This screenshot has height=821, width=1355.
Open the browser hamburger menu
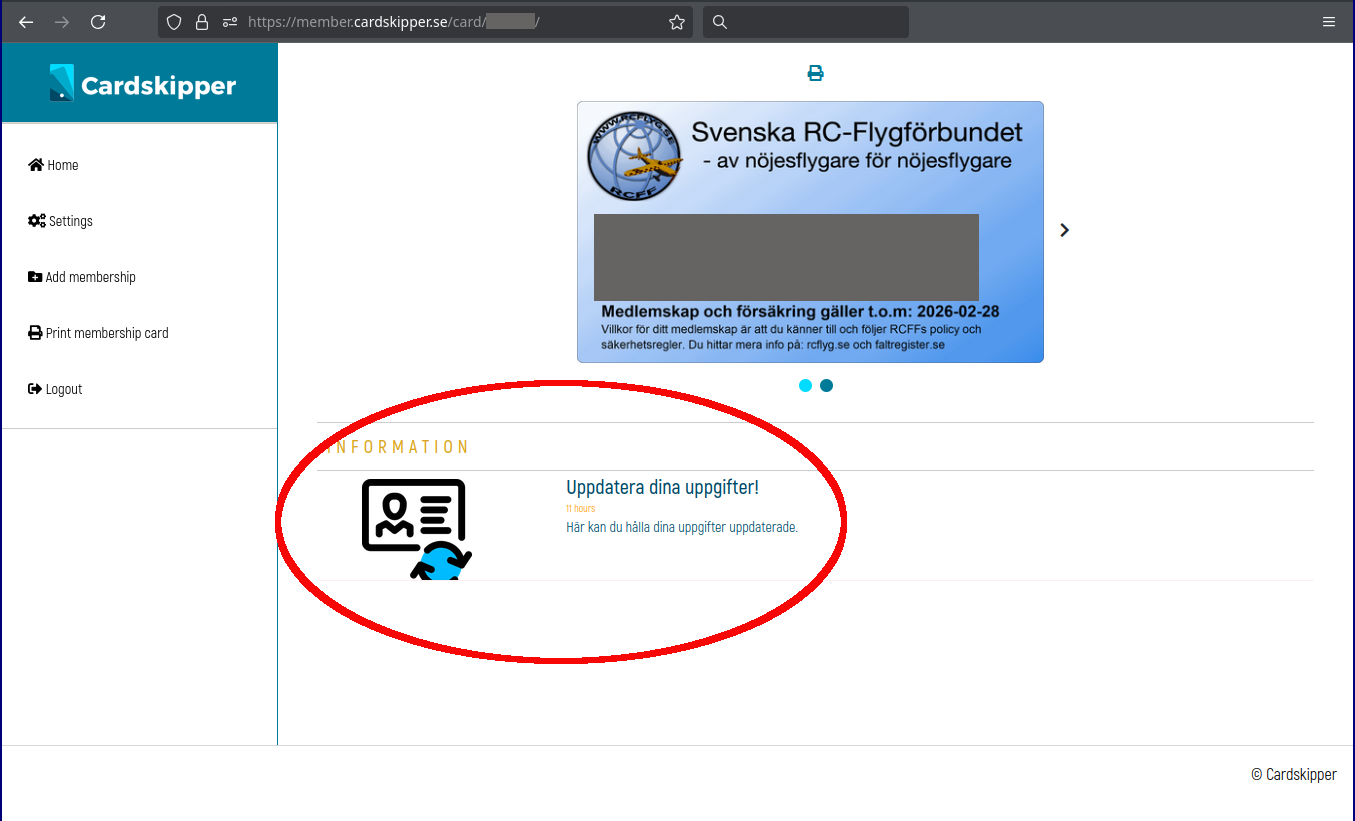(1329, 22)
